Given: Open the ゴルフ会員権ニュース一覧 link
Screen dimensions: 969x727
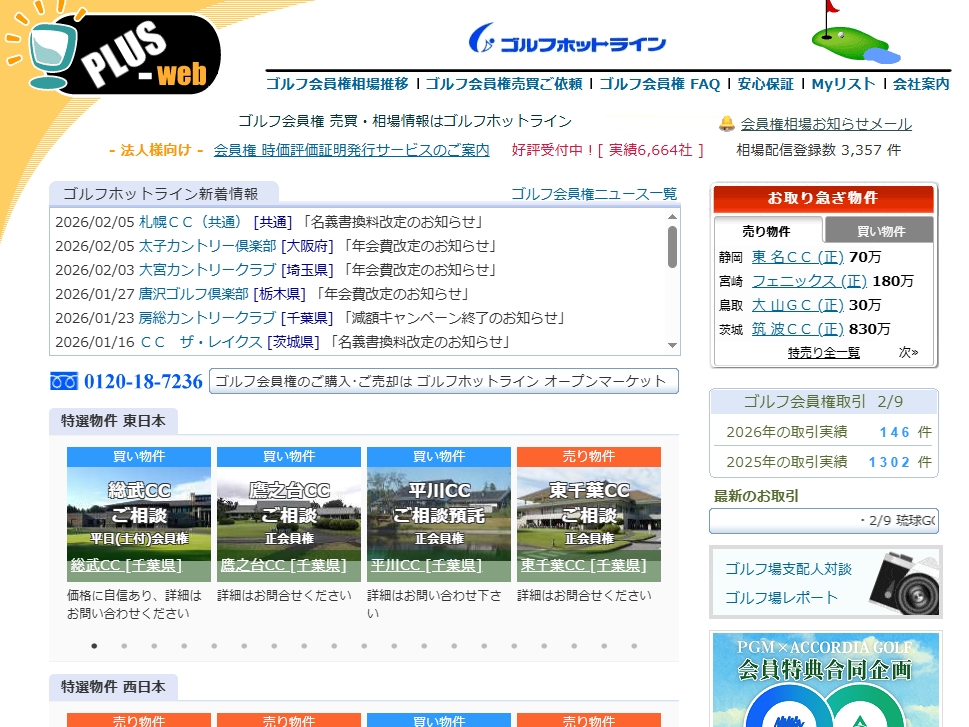Looking at the screenshot, I should click(594, 194).
